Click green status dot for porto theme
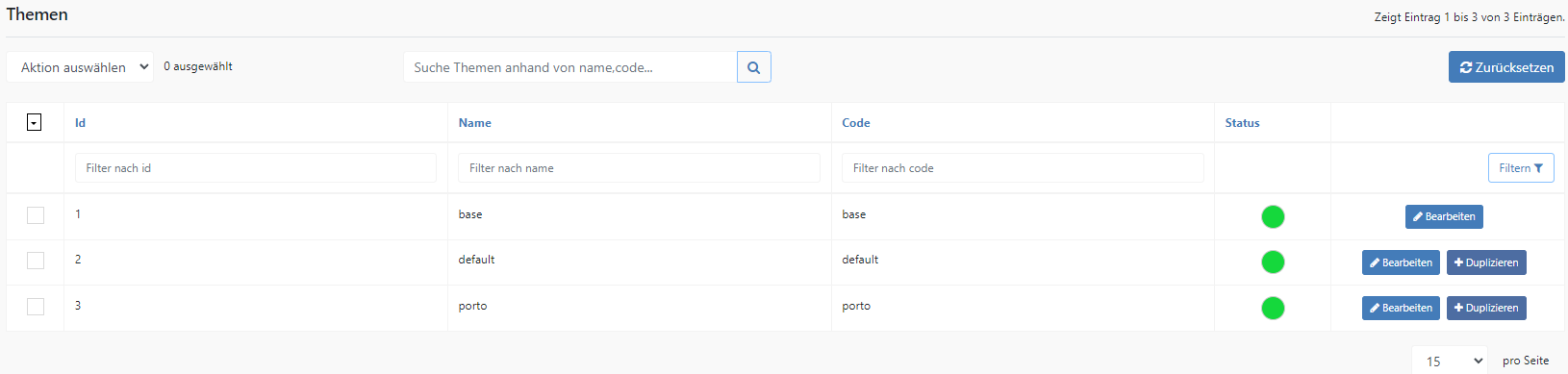Viewport: 1568px width, 374px height. click(1273, 308)
